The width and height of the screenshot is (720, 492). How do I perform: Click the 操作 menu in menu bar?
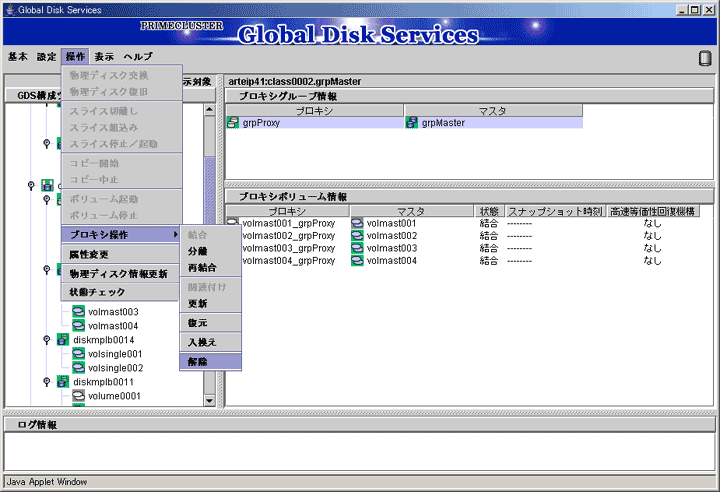pos(75,57)
